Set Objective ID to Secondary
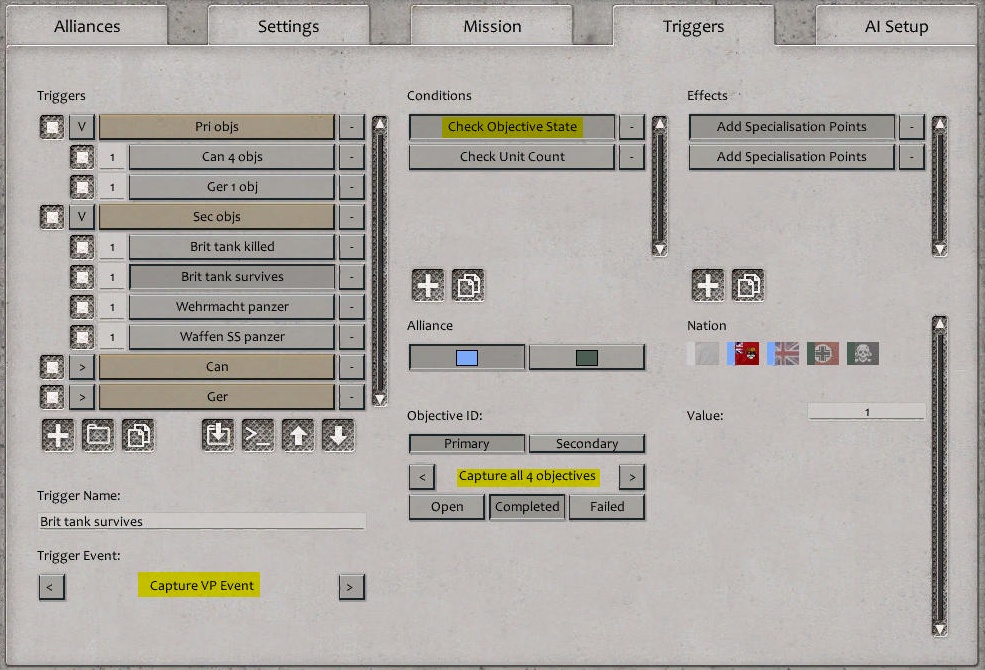Viewport: 985px width, 670px height. point(587,443)
